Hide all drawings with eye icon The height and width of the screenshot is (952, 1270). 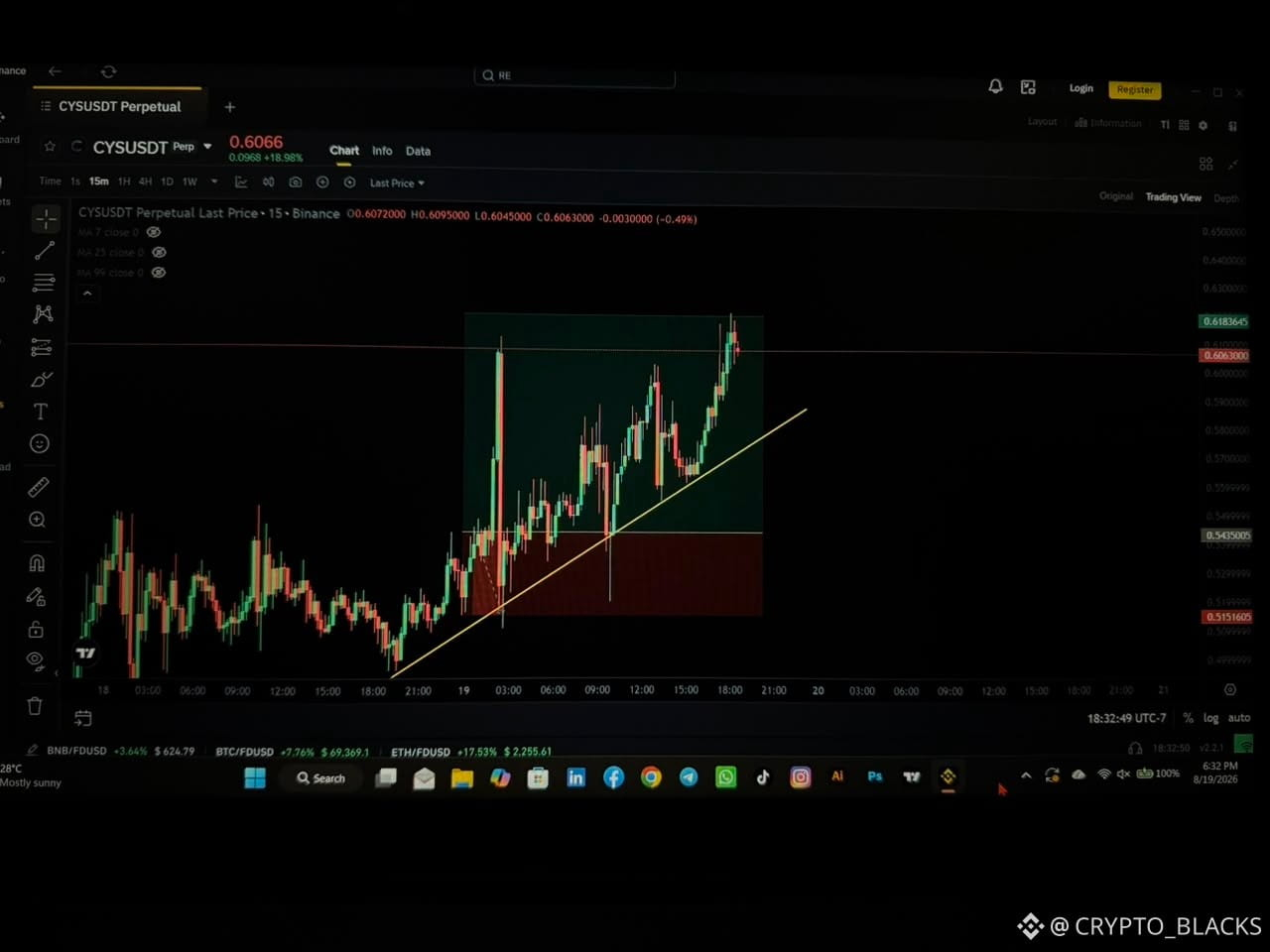35,661
